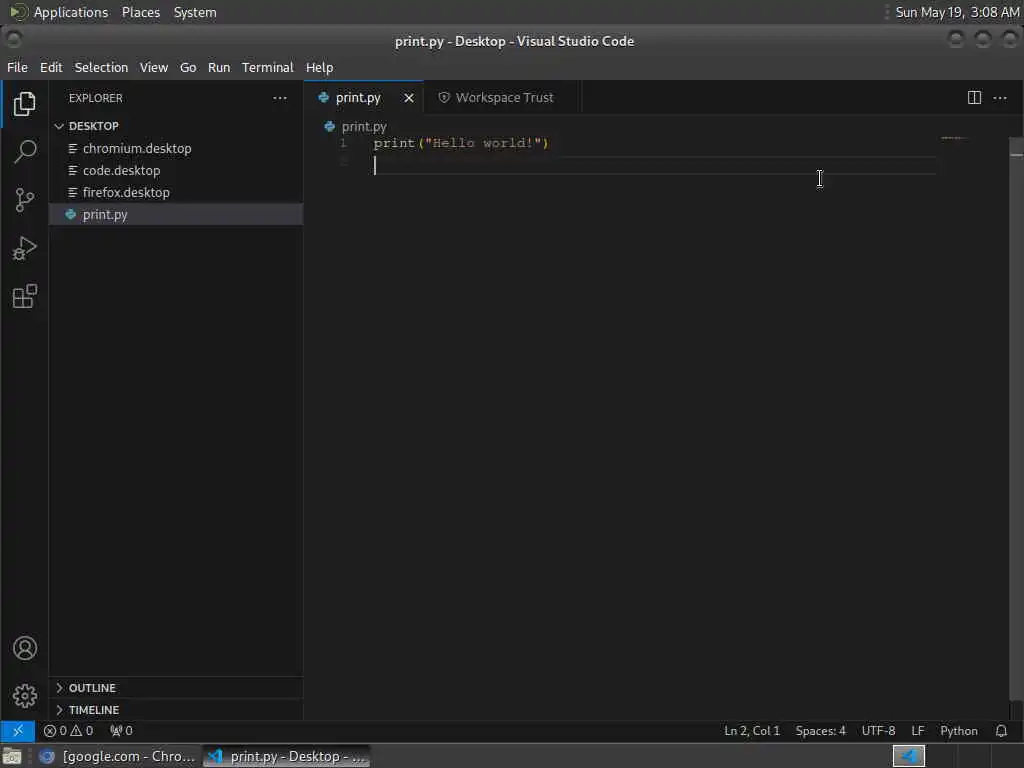Open the Accounts icon in activity bar
Viewport: 1024px width, 768px height.
point(25,648)
